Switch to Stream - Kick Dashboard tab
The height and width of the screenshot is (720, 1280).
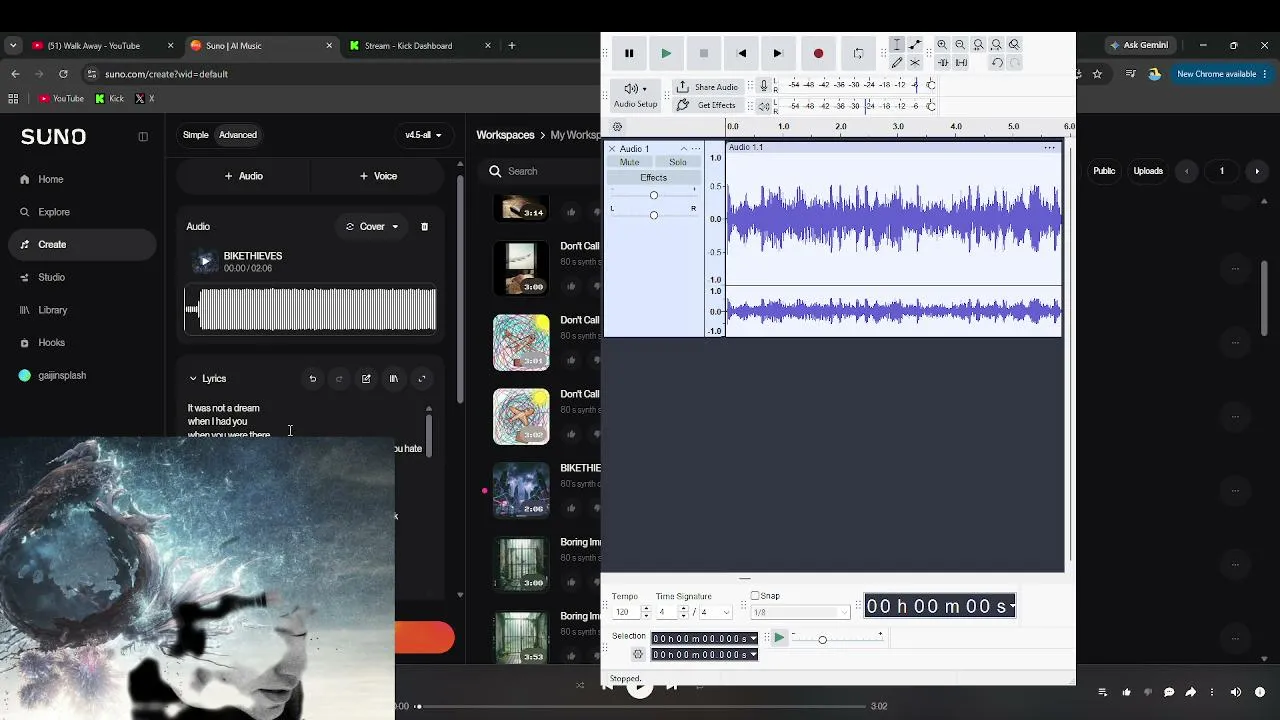(421, 45)
